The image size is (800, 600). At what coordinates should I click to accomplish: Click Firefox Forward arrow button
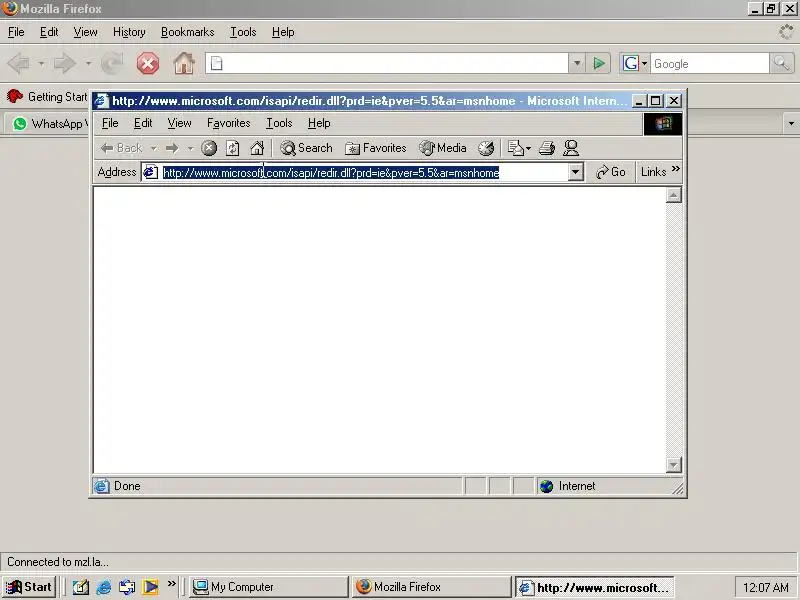[x=65, y=64]
